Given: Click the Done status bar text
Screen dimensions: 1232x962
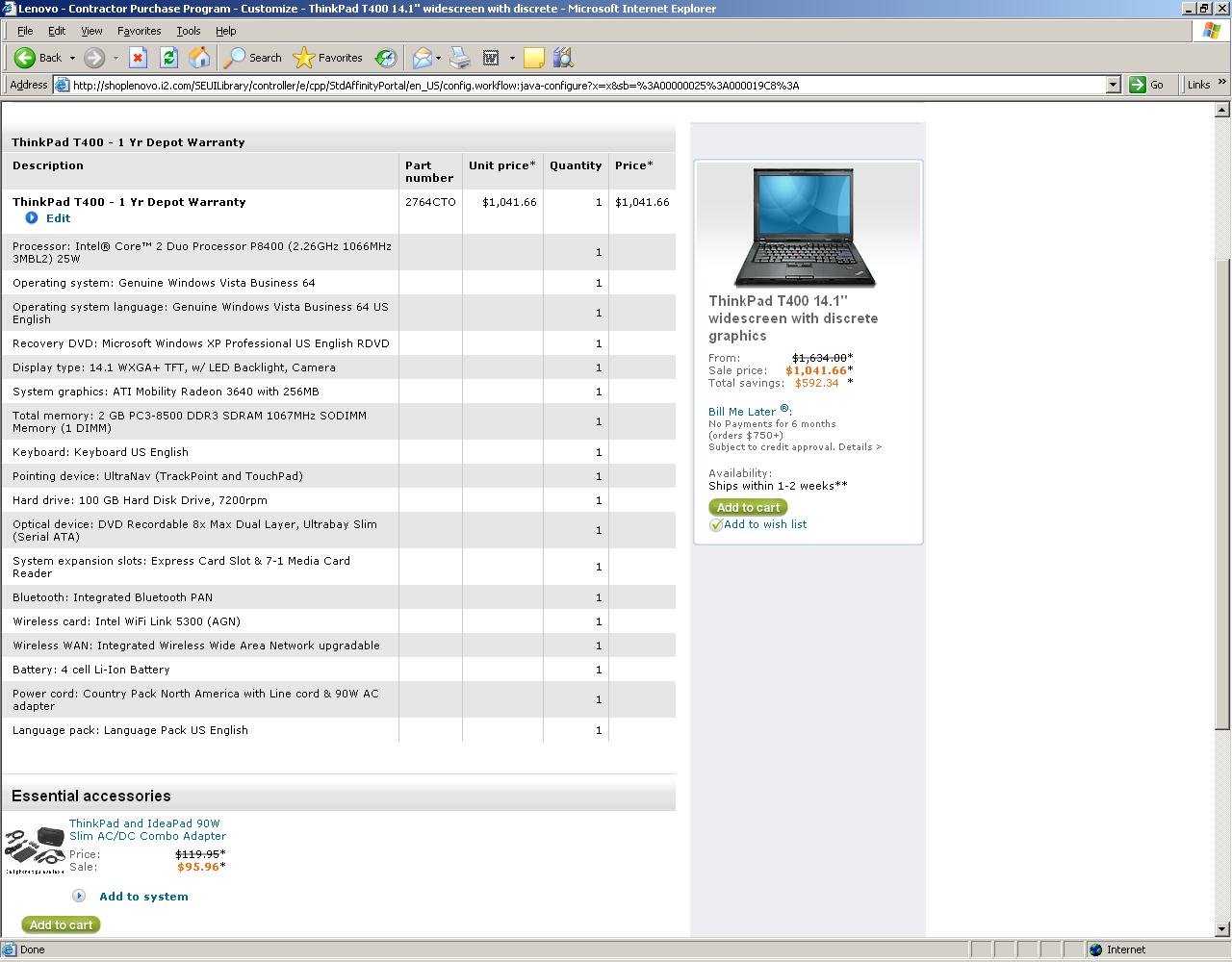Looking at the screenshot, I should coord(32,949).
